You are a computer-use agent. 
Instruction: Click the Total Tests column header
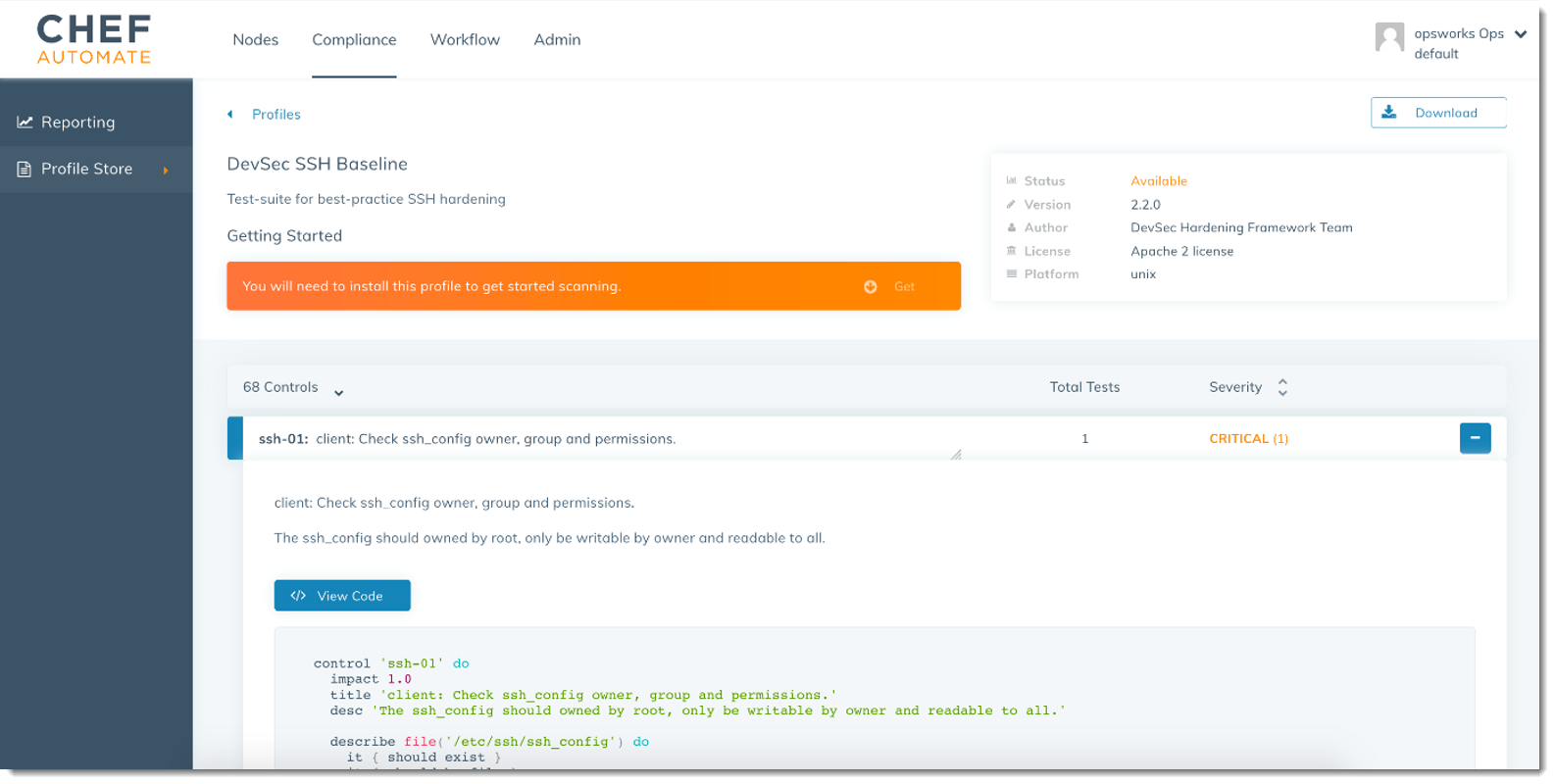click(x=1084, y=387)
